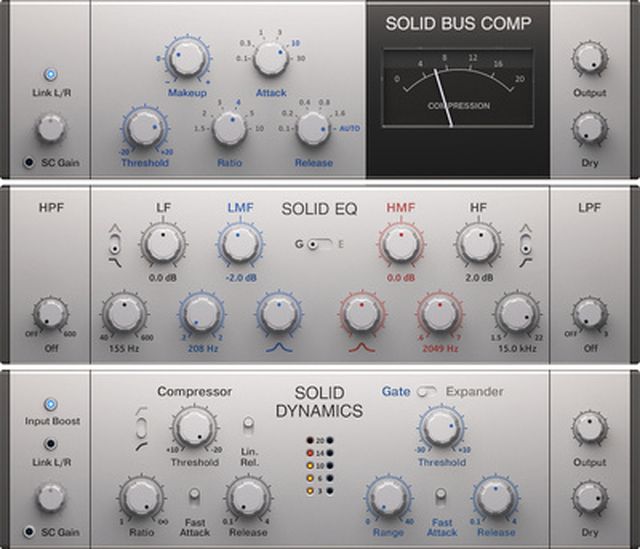This screenshot has height=549, width=640.
Task: Toggle Link L/R button on Solid Dynamics
Action: pyautogui.click(x=51, y=444)
